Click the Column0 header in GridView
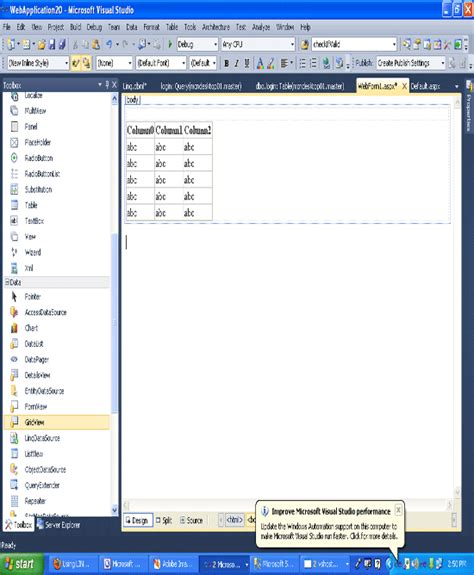474x575 pixels. point(140,130)
